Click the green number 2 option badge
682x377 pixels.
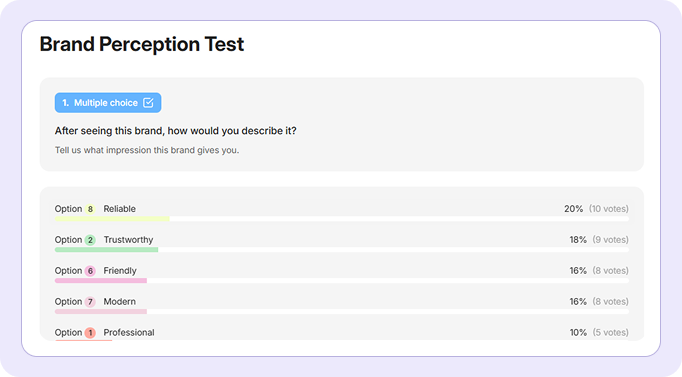pos(90,240)
